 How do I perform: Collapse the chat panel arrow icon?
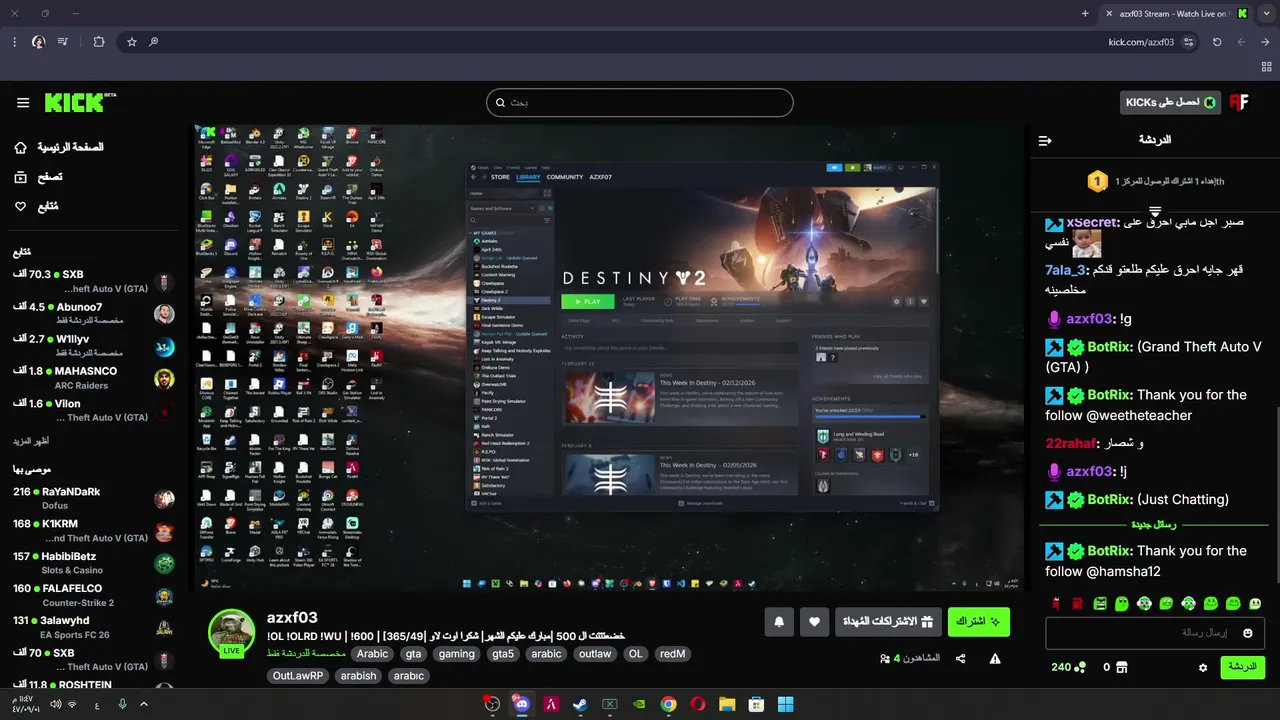click(x=1045, y=141)
